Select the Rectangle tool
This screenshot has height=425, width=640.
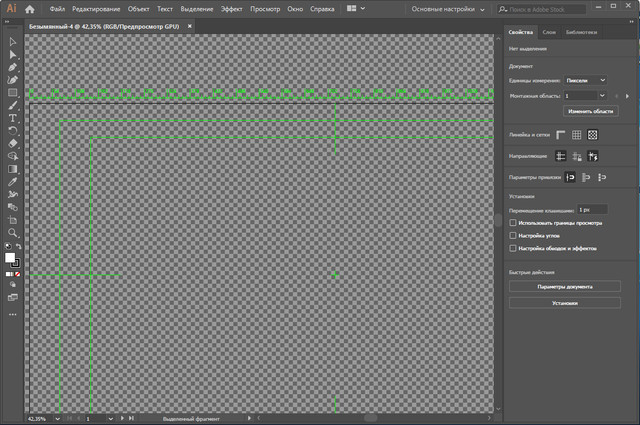click(12, 93)
